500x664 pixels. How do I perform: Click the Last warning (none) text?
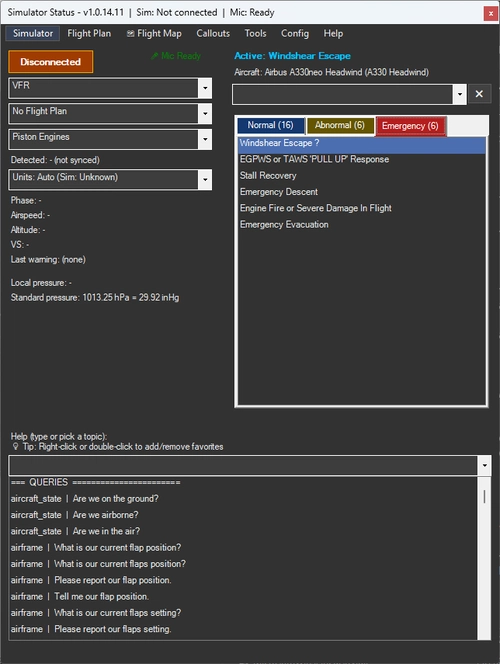[x=48, y=260]
